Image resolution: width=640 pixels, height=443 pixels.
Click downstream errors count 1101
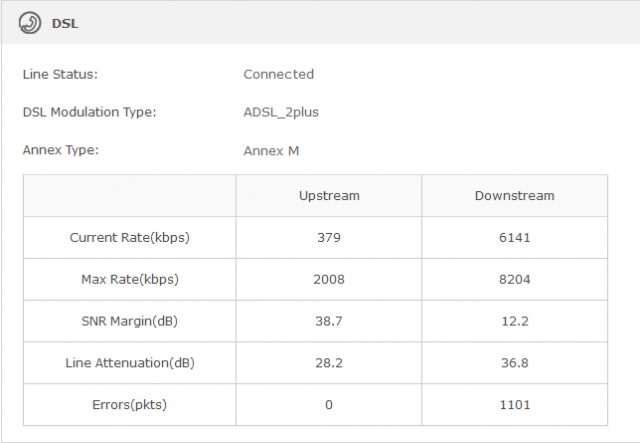coord(514,405)
